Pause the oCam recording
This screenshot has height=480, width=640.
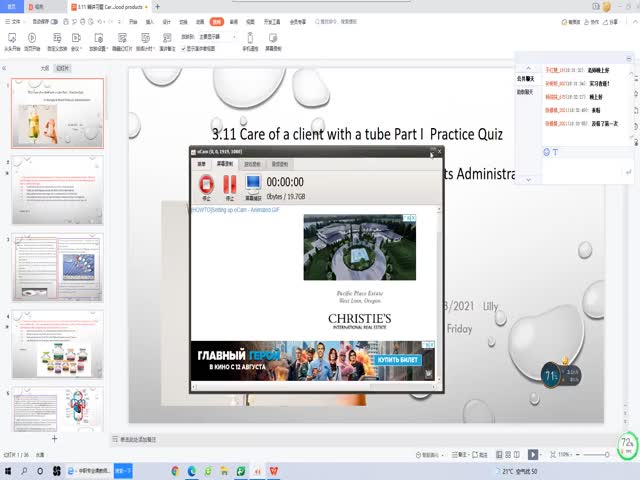pos(230,184)
